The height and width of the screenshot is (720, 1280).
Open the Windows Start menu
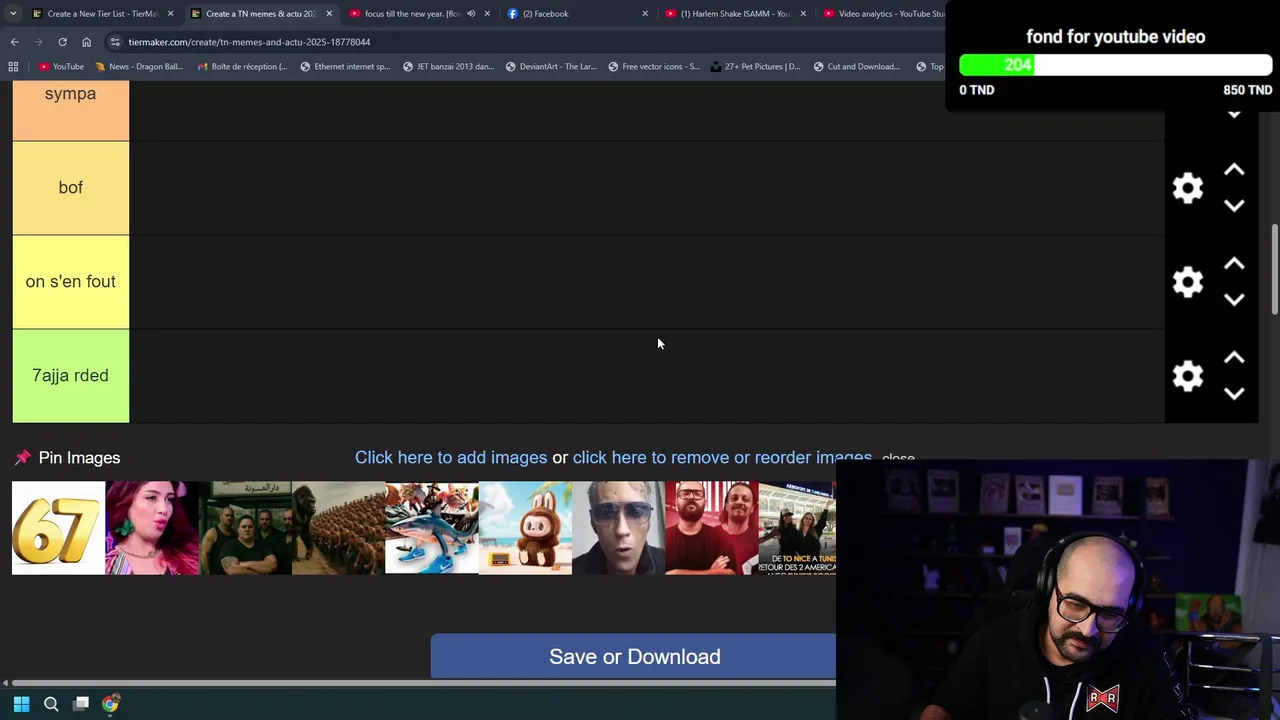(x=21, y=704)
